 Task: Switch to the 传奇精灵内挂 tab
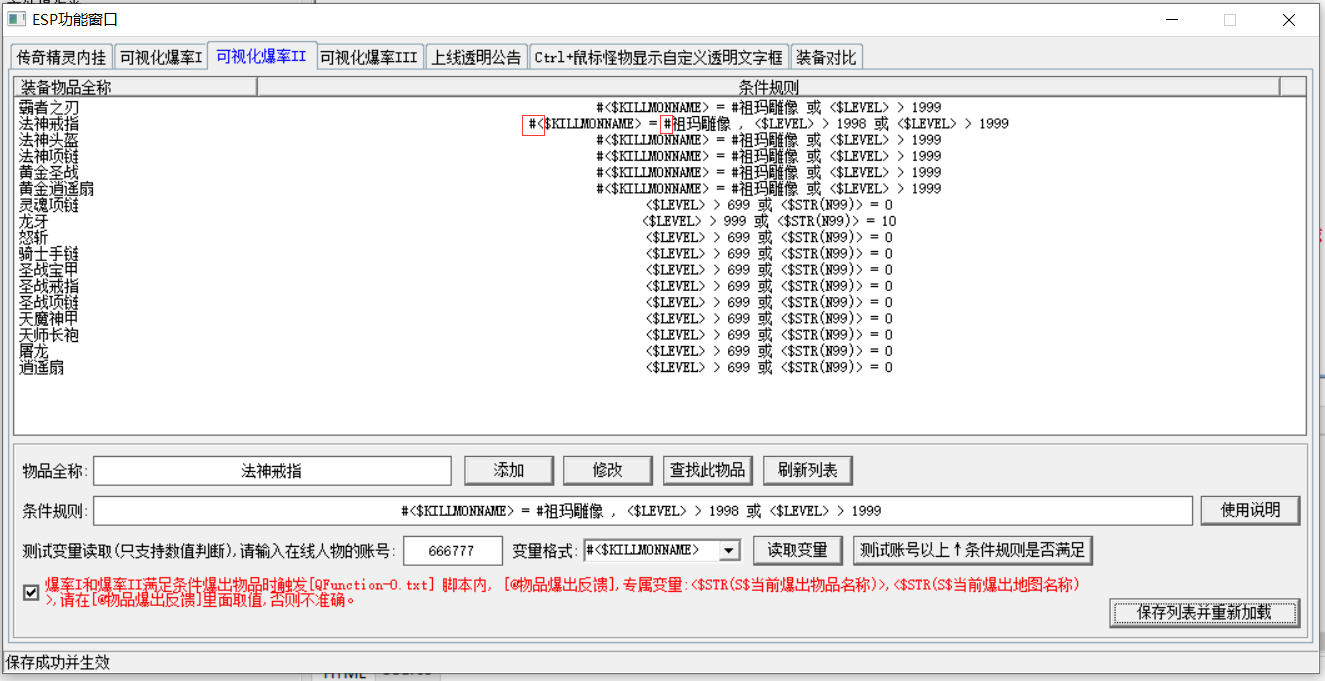61,57
